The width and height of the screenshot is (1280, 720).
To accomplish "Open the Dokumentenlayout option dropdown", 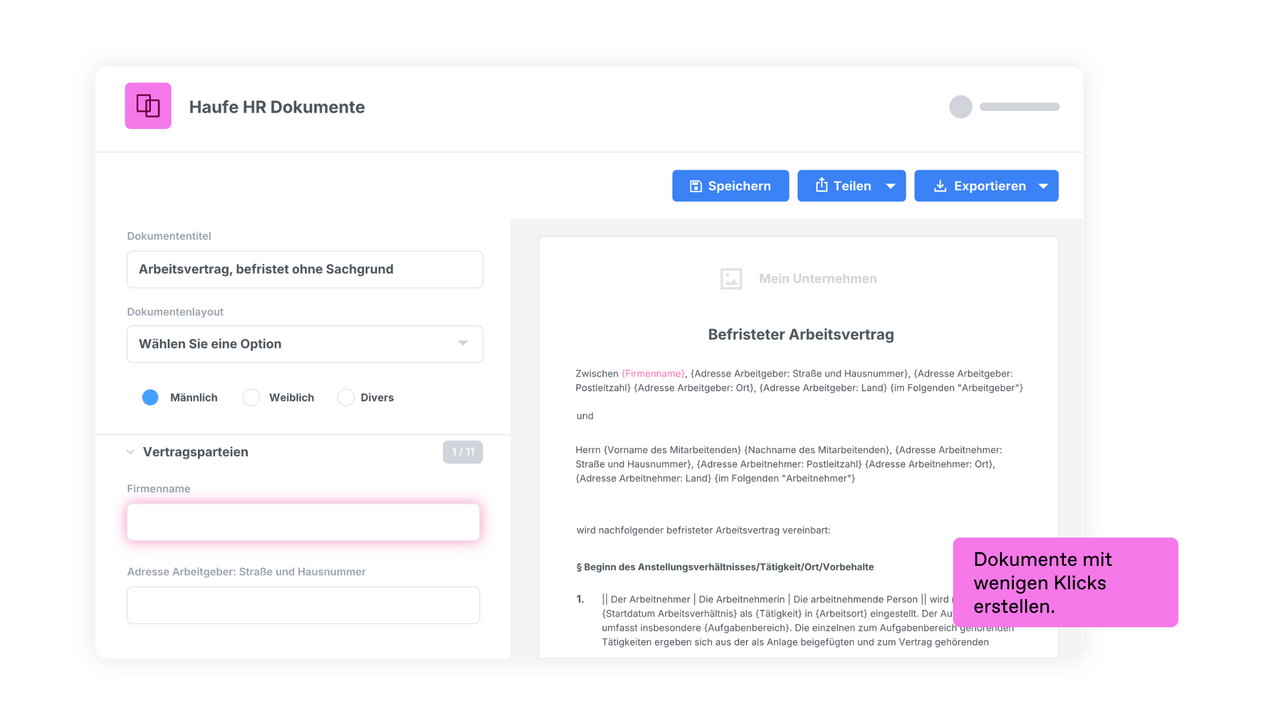I will pyautogui.click(x=305, y=344).
